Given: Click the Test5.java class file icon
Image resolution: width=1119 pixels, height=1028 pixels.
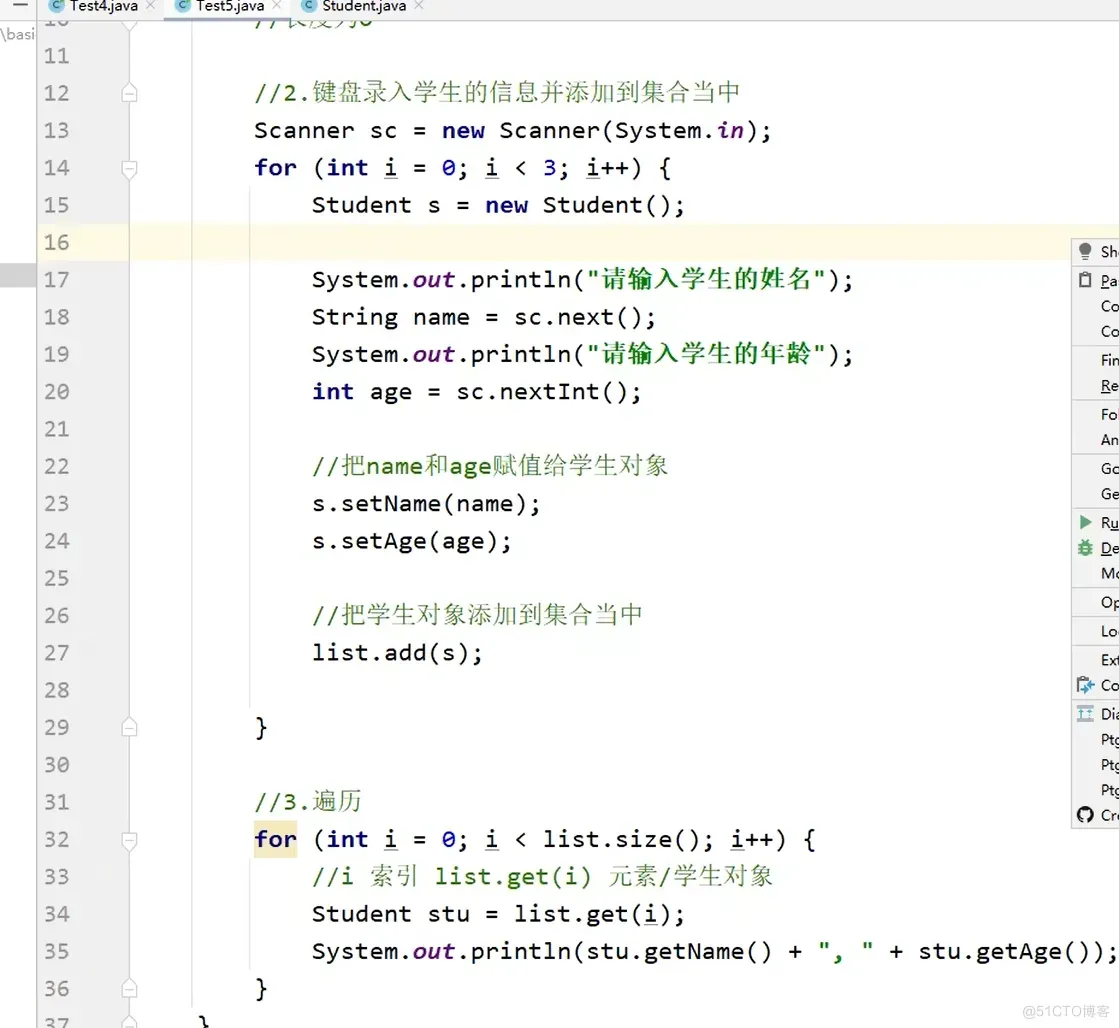Looking at the screenshot, I should pos(183,6).
